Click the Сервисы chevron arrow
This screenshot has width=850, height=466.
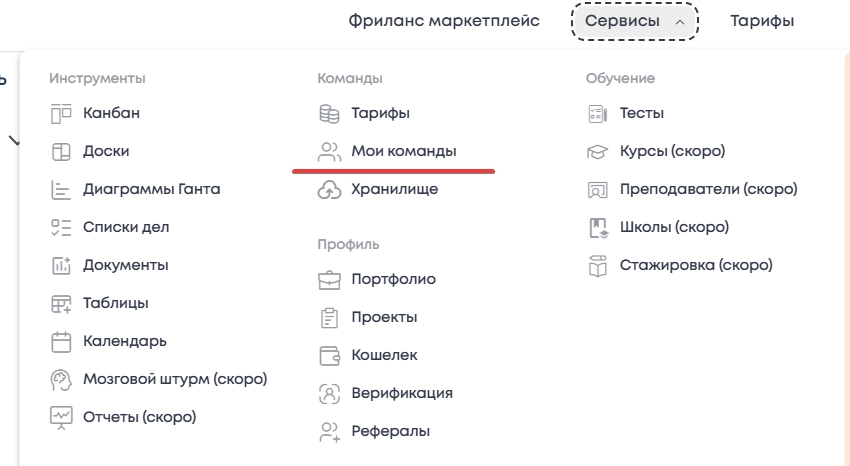tap(680, 21)
